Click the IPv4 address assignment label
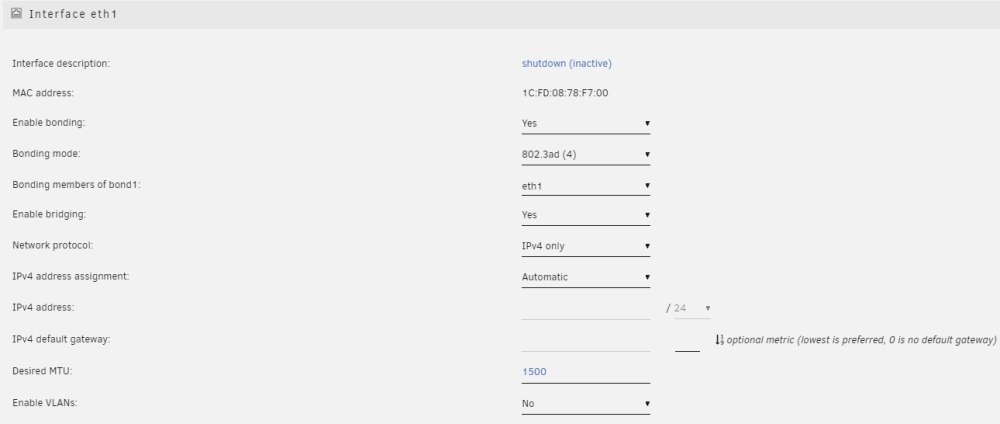Image resolution: width=1000 pixels, height=424 pixels. pos(69,277)
